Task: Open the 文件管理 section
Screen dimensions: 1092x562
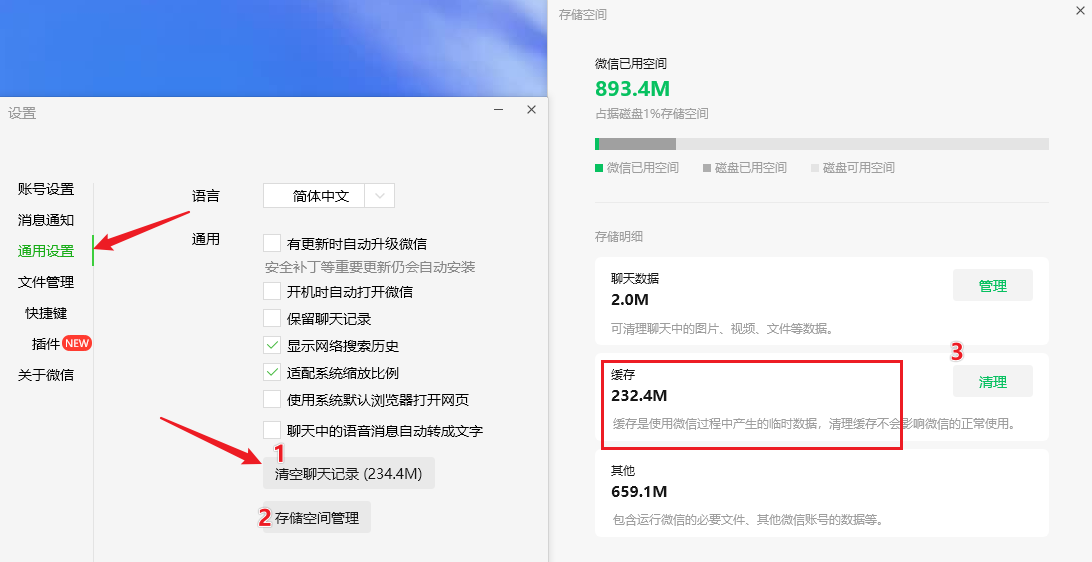Action: 46,282
